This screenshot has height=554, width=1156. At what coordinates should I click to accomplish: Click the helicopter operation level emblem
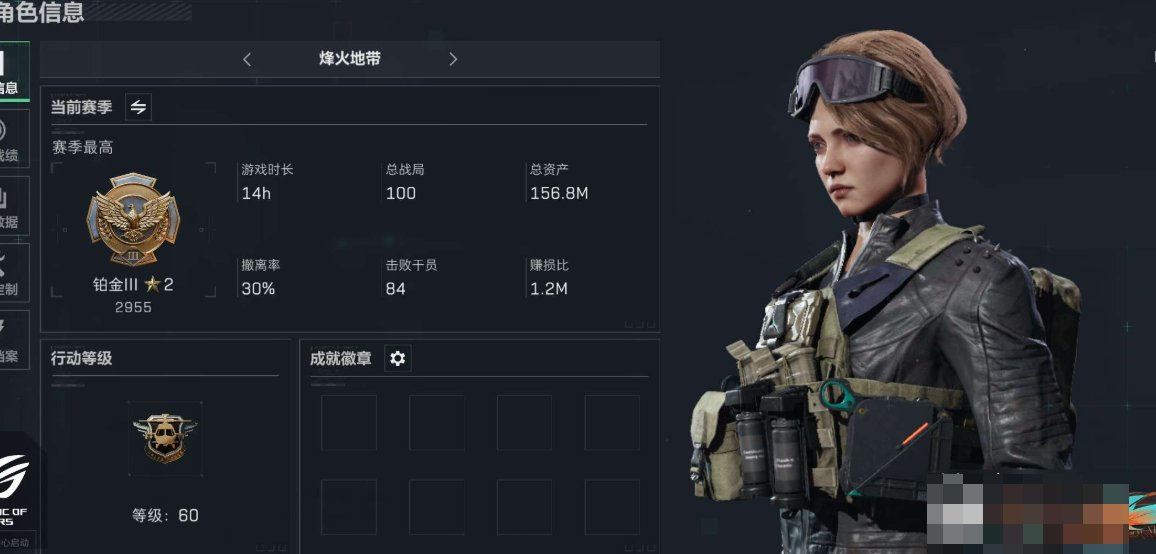pyautogui.click(x=164, y=438)
